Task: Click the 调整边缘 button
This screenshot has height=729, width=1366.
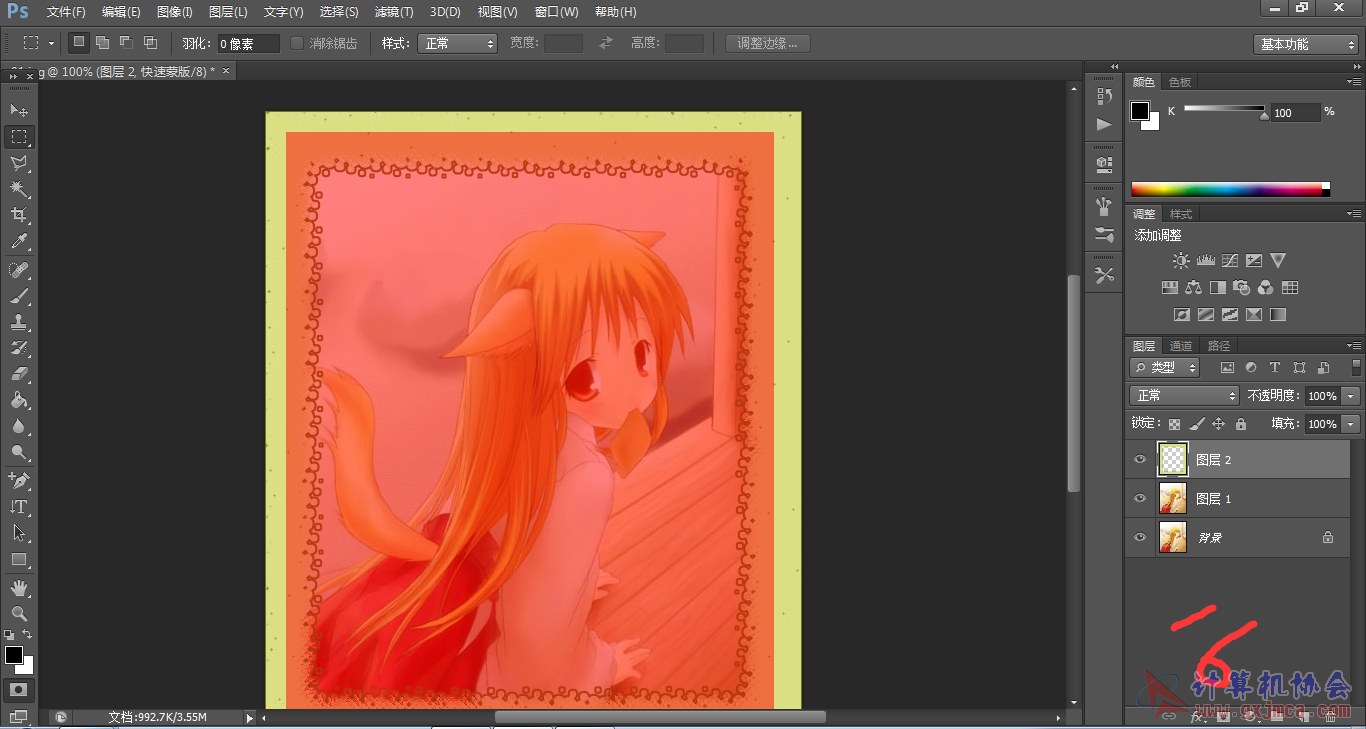Action: click(768, 43)
